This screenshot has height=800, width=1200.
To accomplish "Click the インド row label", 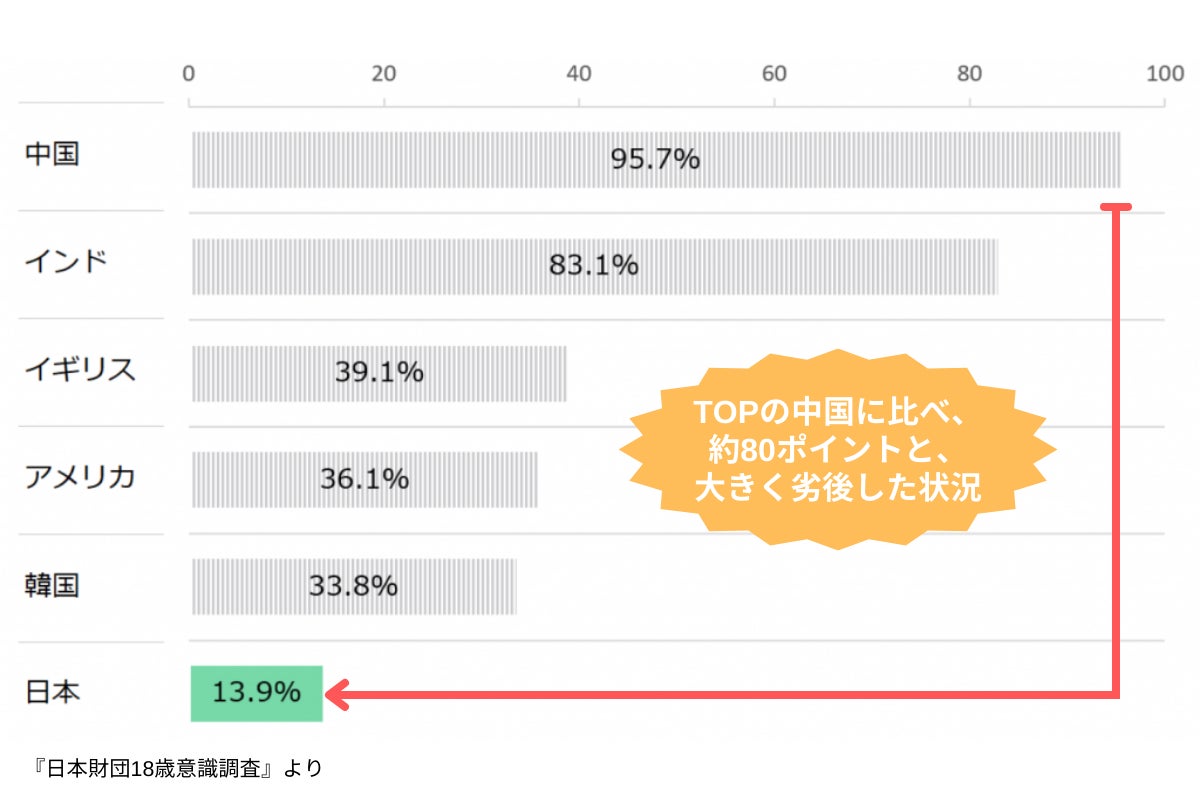I will coord(66,264).
